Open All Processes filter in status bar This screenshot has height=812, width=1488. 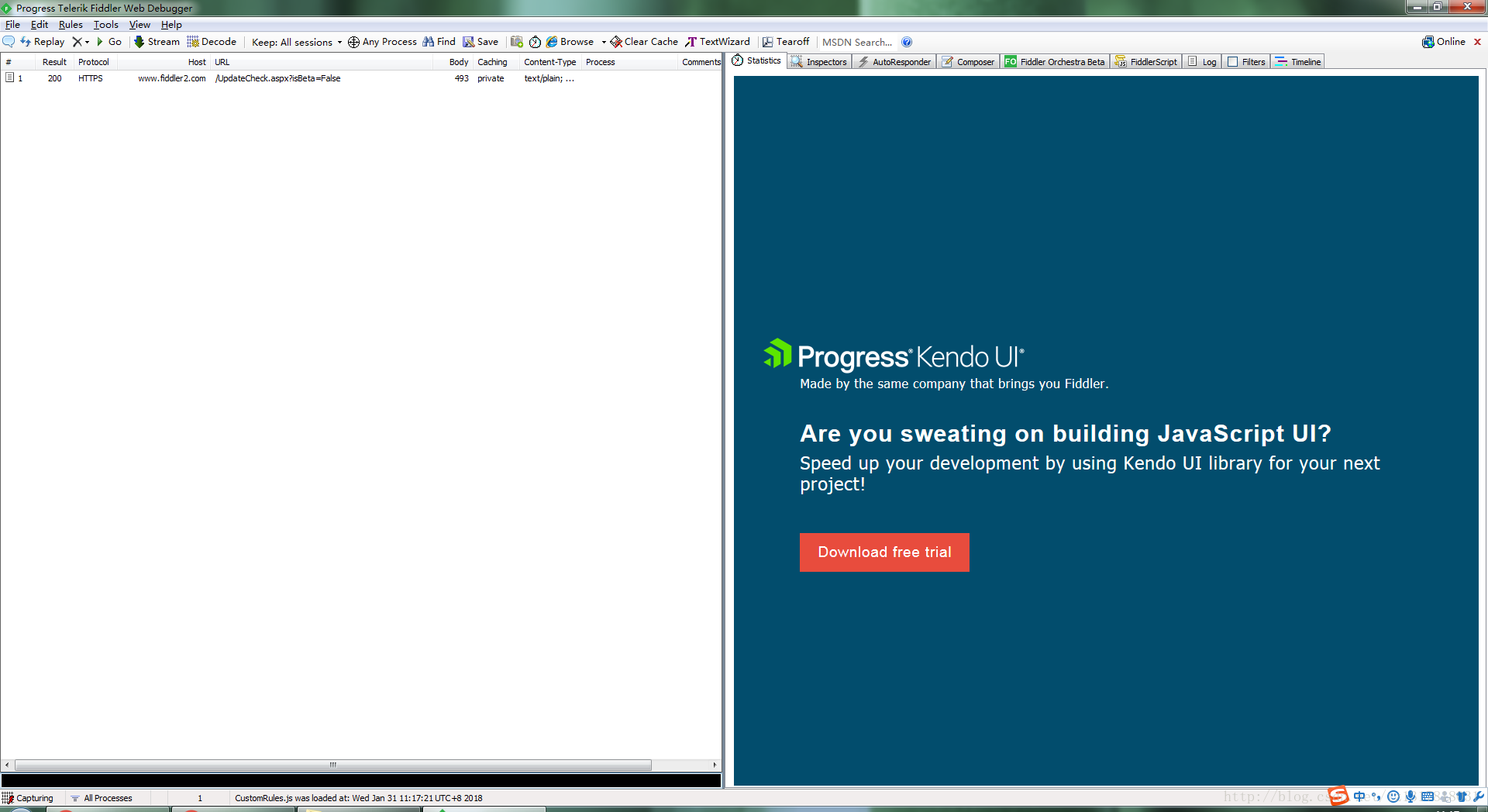[x=102, y=798]
